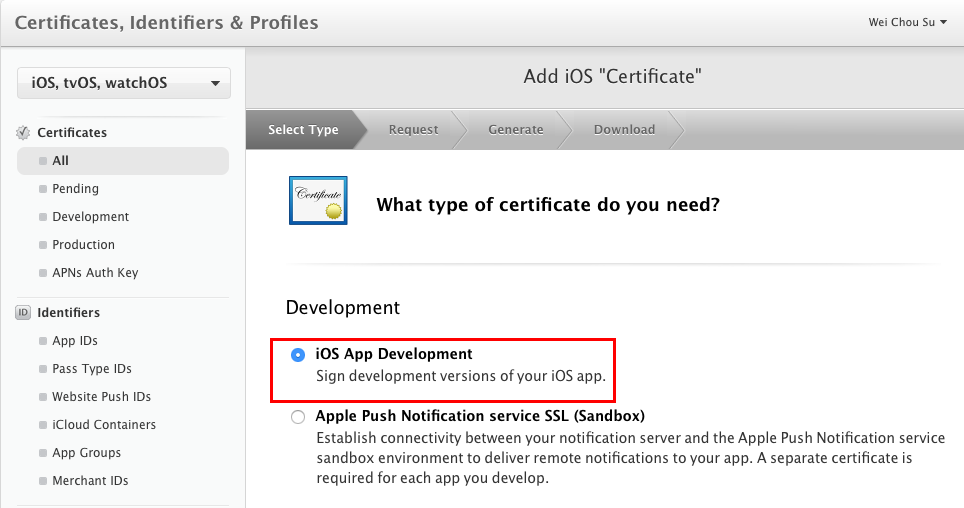Click the Request step tab

(413, 130)
